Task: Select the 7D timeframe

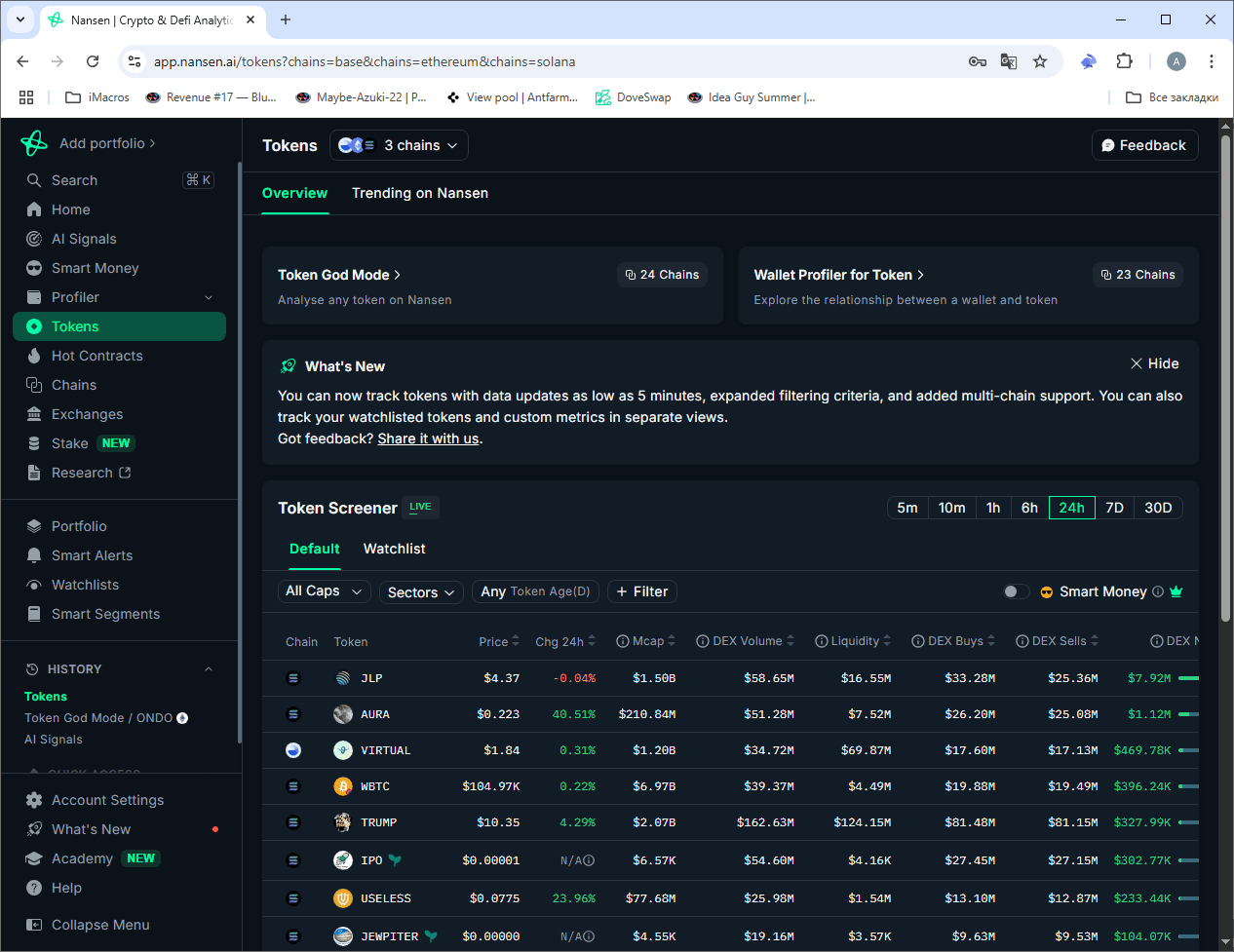Action: tap(1115, 508)
